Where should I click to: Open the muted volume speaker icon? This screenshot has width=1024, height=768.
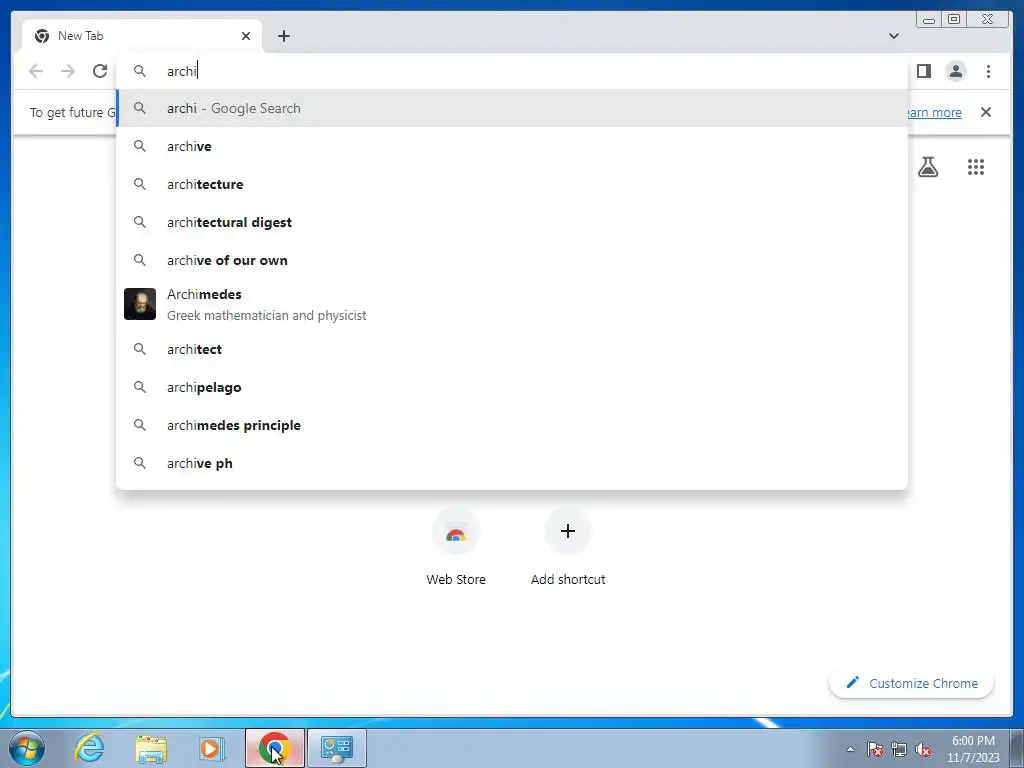[x=923, y=750]
